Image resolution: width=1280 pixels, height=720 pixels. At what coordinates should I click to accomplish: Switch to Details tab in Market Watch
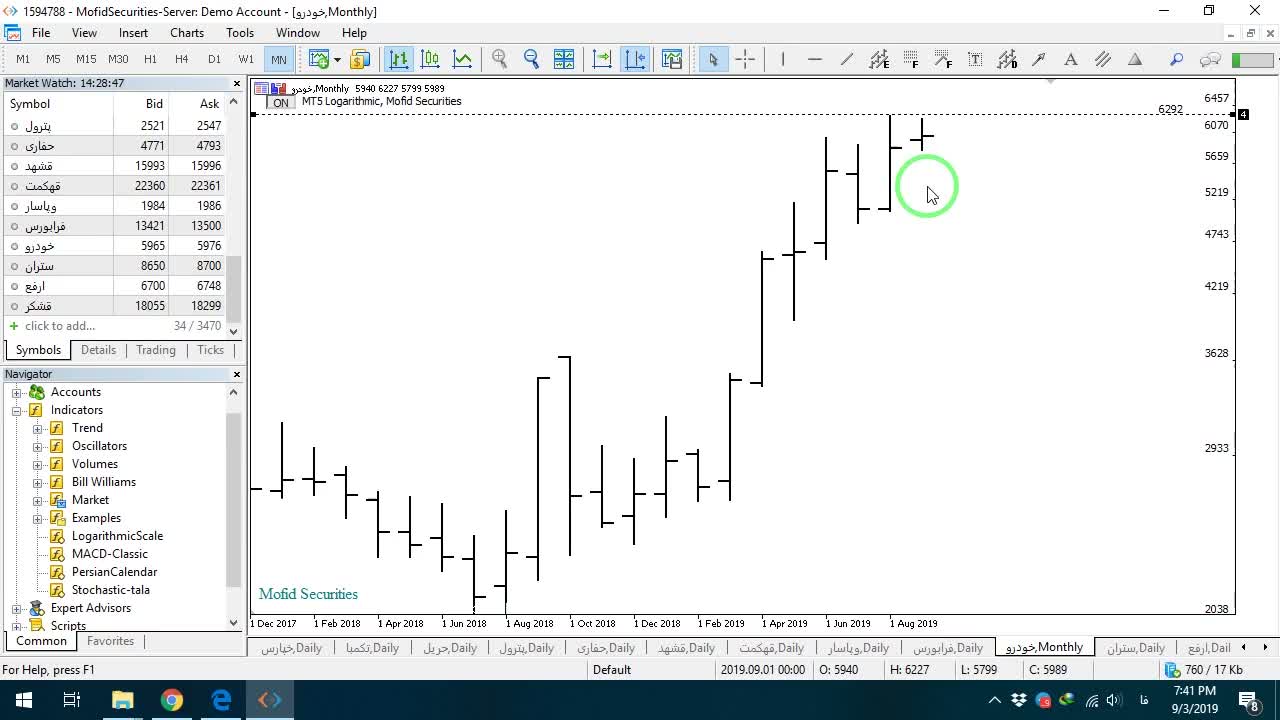click(98, 350)
